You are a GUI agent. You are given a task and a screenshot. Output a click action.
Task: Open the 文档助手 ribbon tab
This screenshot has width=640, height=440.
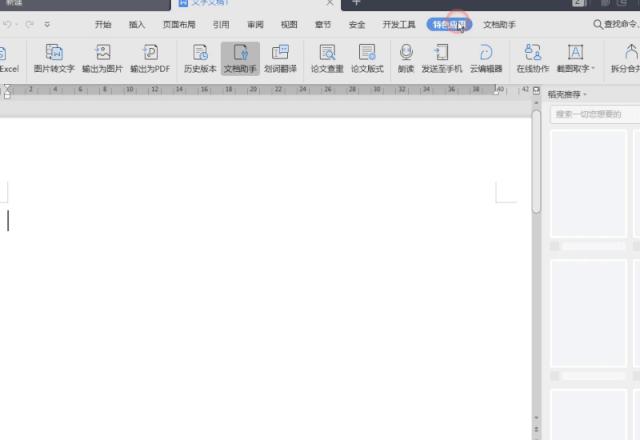[x=499, y=24]
